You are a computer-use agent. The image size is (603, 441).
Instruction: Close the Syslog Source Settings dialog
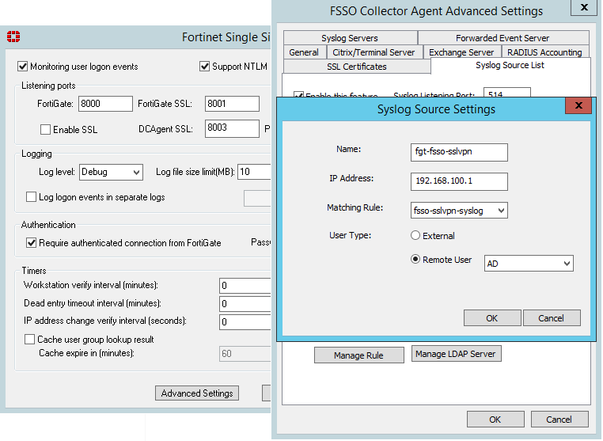(577, 106)
